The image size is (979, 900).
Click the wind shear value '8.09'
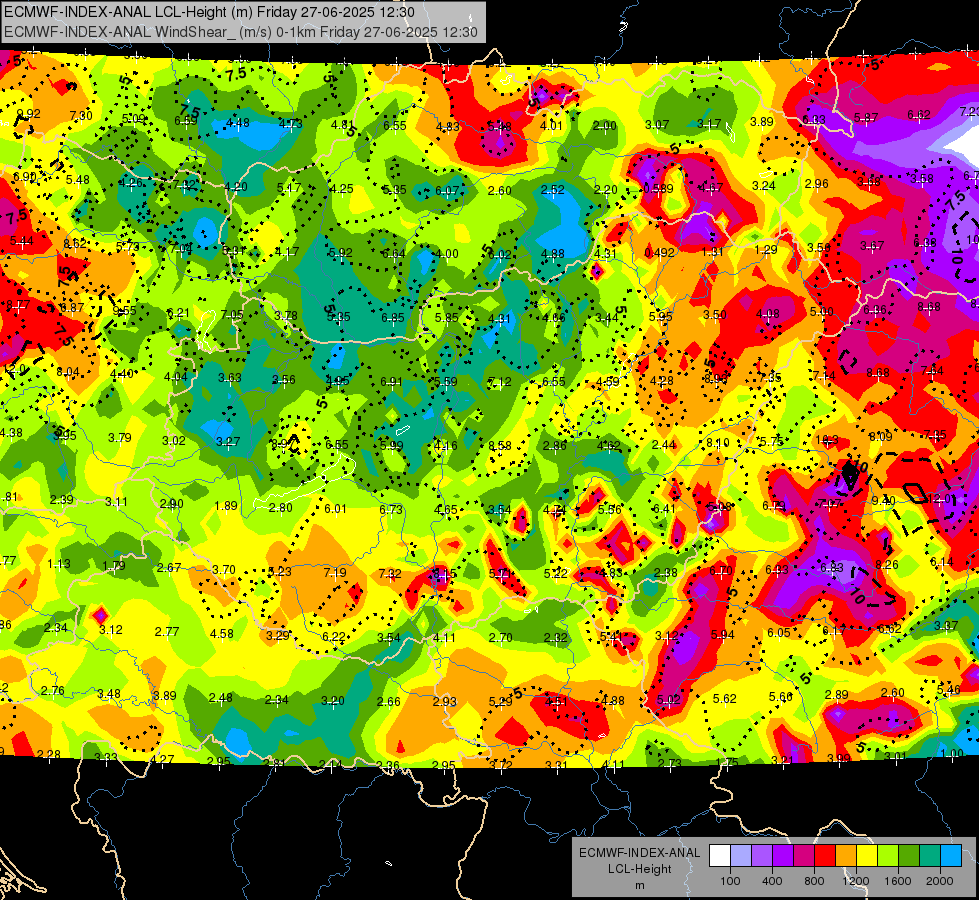(x=880, y=436)
